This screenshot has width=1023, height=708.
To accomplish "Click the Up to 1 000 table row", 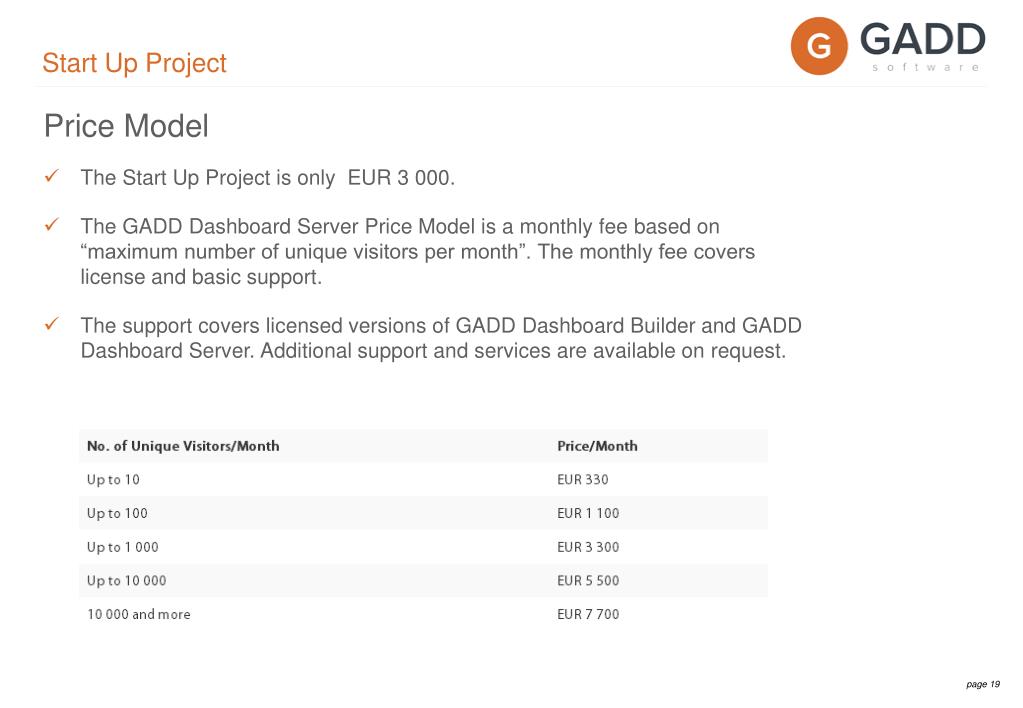I will click(x=423, y=547).
